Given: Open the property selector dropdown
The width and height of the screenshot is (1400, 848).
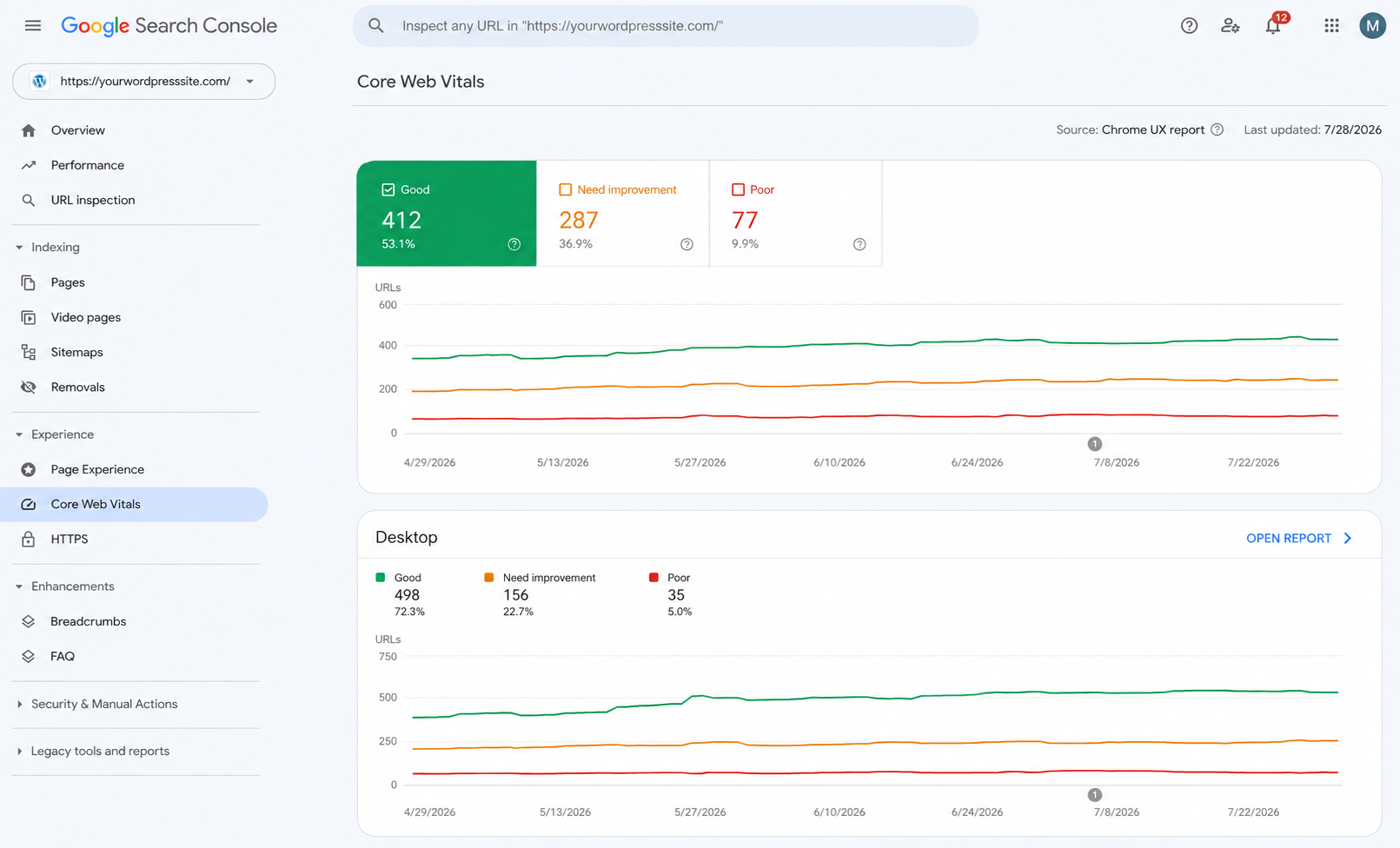Looking at the screenshot, I should pos(144,81).
